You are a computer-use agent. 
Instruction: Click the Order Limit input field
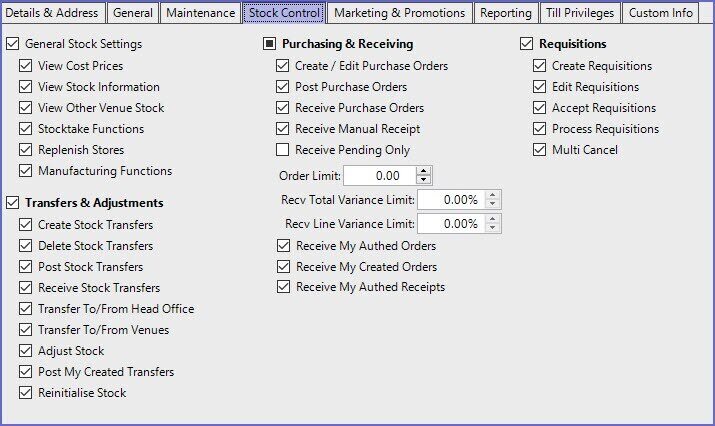[x=378, y=176]
